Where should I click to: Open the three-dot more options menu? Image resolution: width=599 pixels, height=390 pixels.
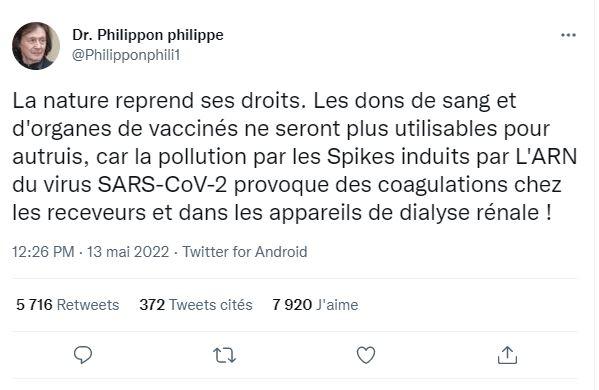[x=568, y=35]
